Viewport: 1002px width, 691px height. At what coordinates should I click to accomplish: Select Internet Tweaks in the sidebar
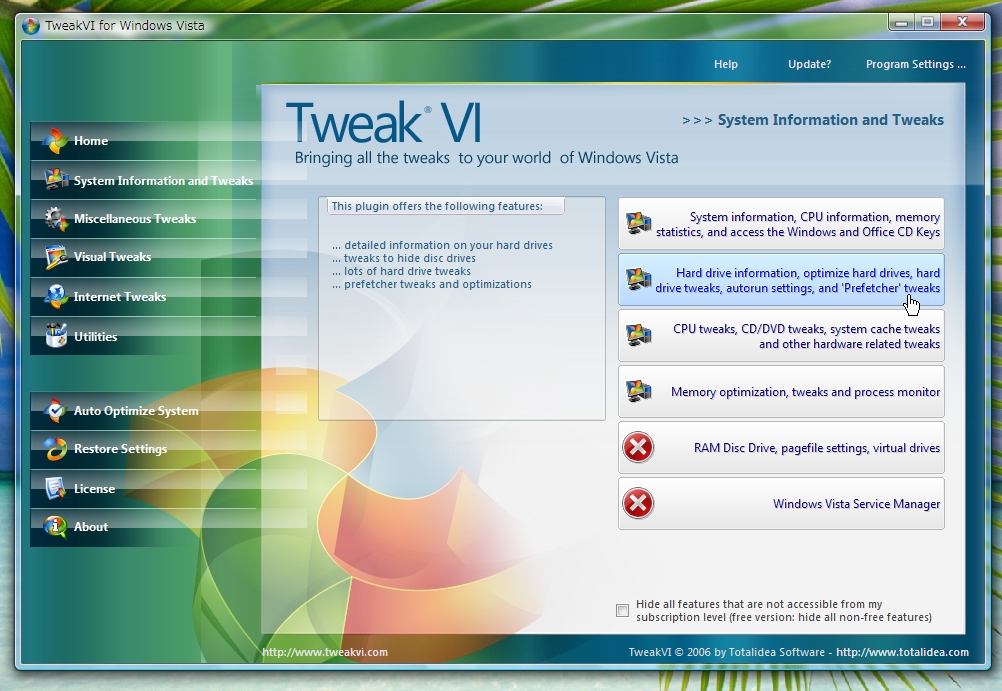coord(143,297)
